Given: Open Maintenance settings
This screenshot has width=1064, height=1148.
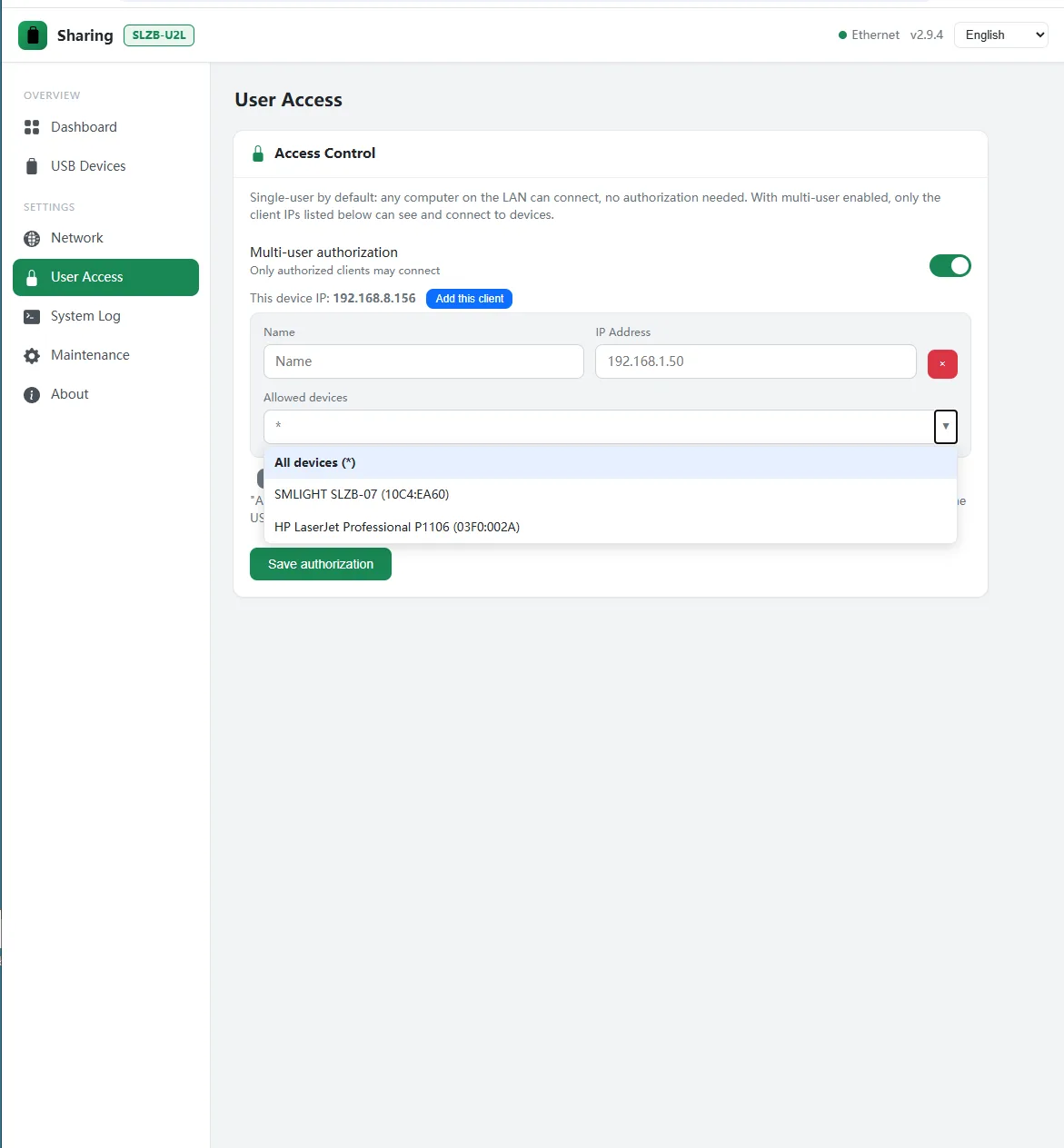Looking at the screenshot, I should (x=105, y=355).
